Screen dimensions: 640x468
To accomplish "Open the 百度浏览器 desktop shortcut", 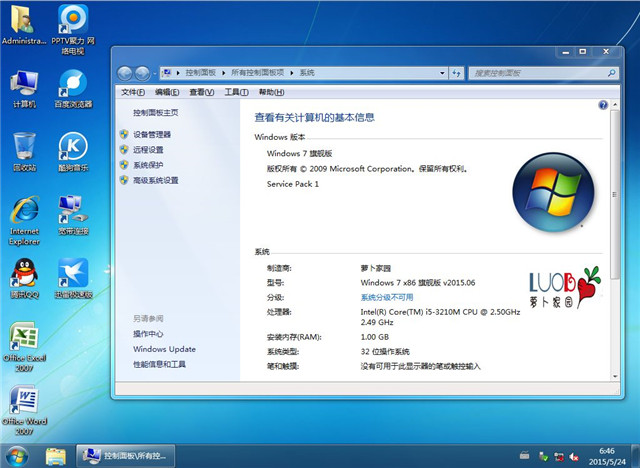I will (x=73, y=84).
